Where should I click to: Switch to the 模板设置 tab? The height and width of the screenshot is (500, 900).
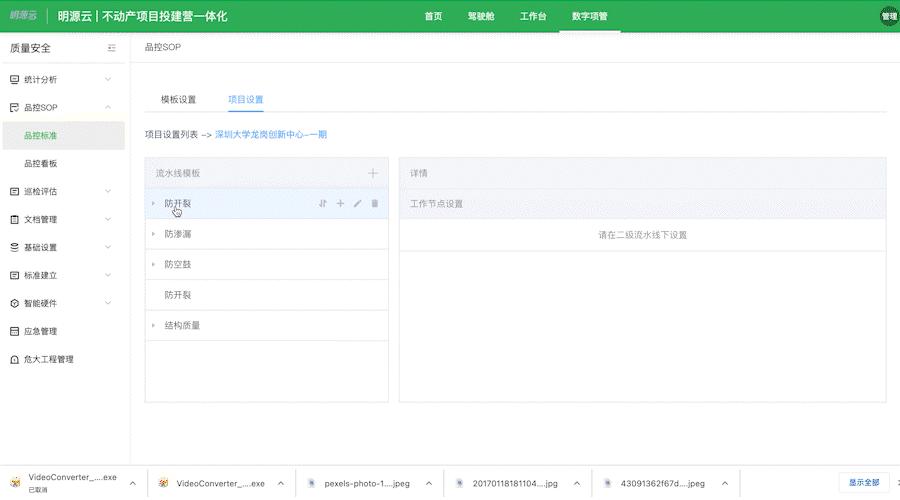tap(178, 100)
